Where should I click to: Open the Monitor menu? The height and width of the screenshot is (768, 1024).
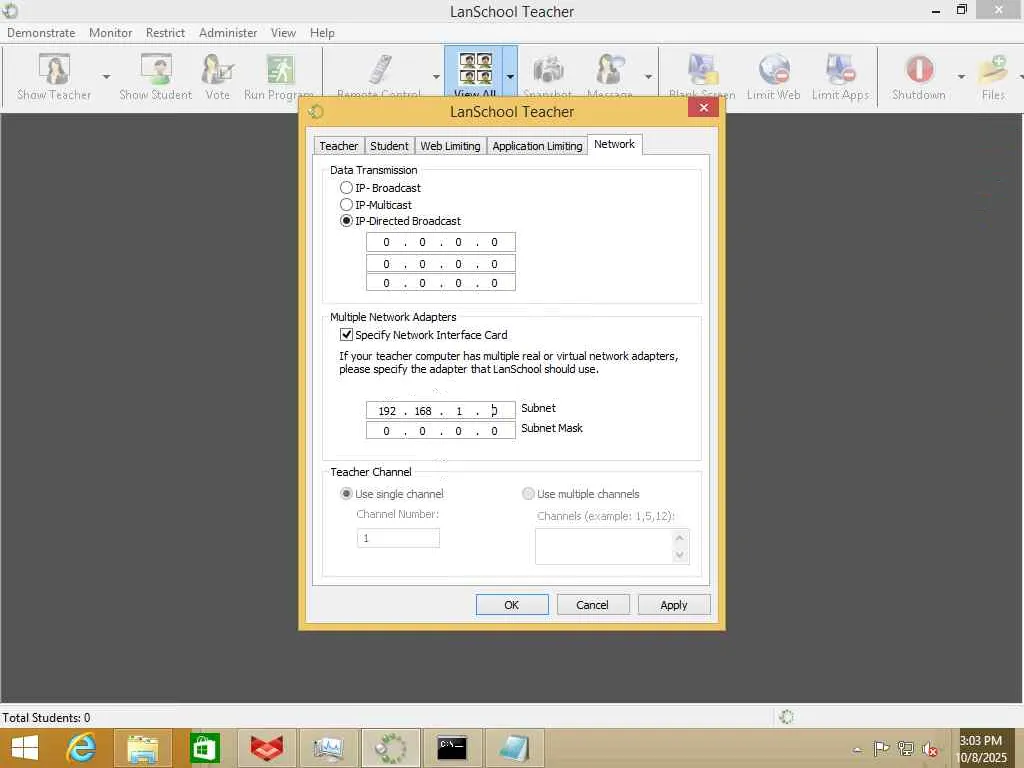click(110, 33)
